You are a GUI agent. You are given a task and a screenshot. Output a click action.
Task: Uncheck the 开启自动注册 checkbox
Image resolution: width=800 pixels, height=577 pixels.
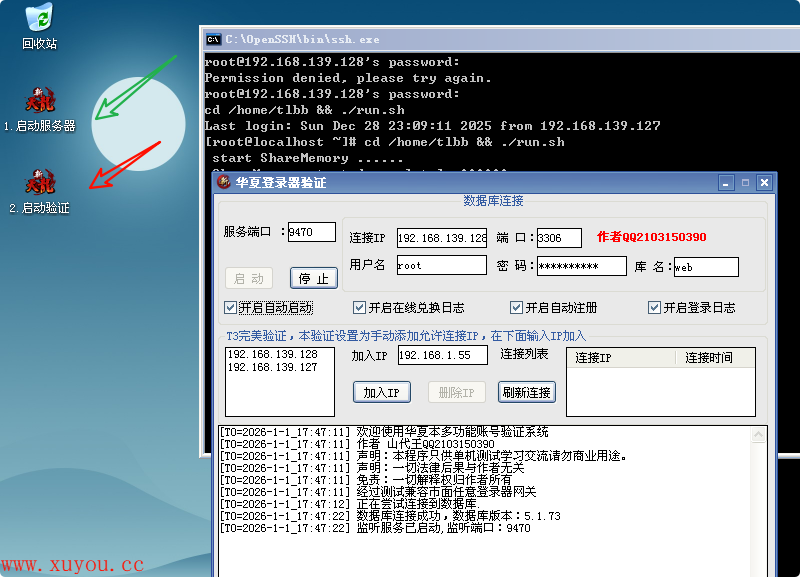517,307
